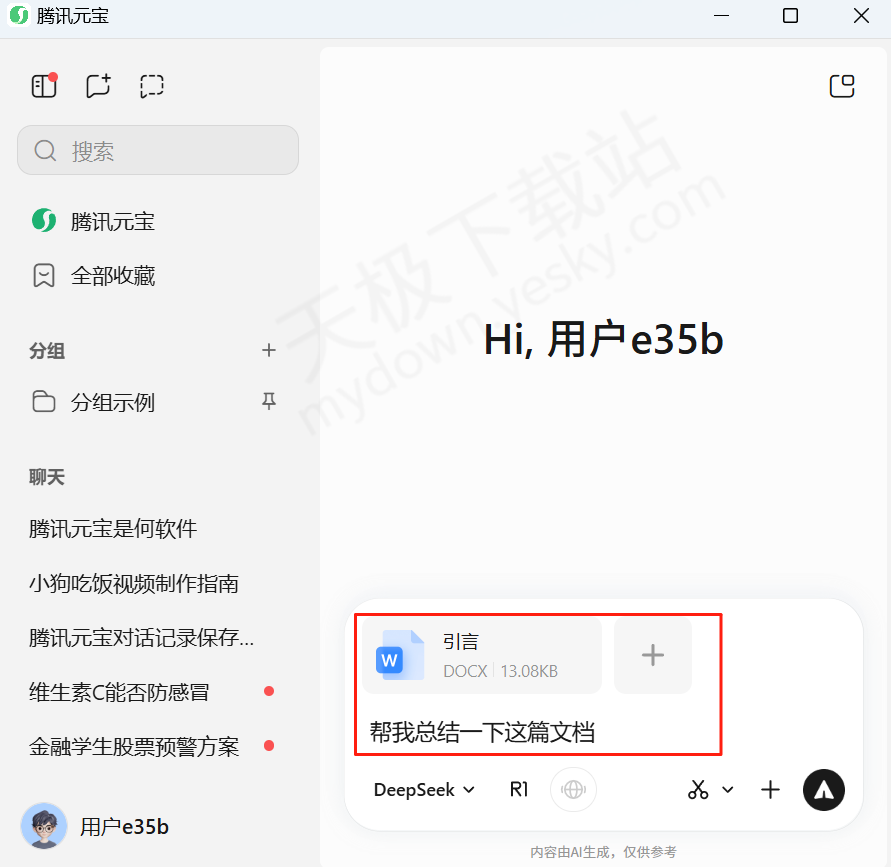Expand the DeepSeek model dropdown
This screenshot has height=867, width=891.
pos(424,790)
